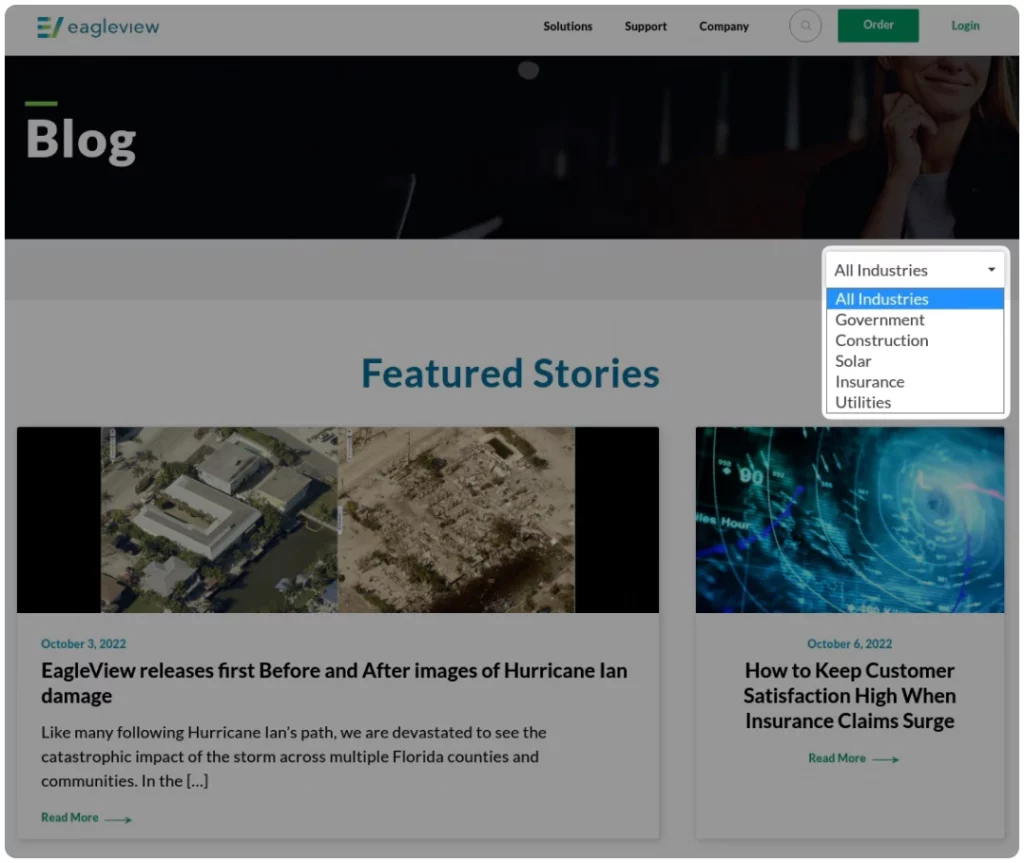Select All Industries option in list
The height and width of the screenshot is (863, 1024).
[914, 299]
